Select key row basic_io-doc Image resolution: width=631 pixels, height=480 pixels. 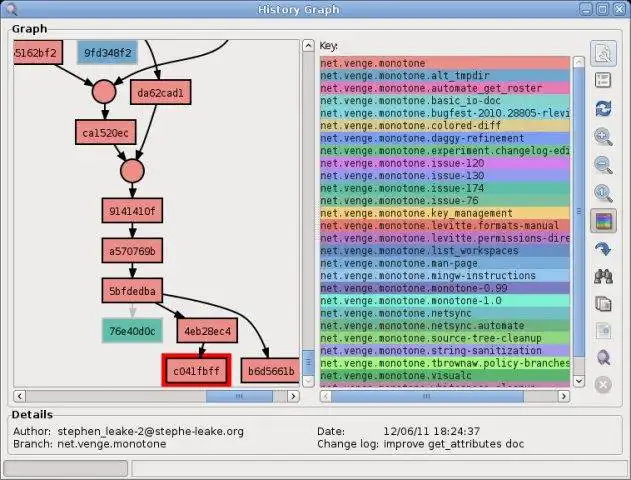pyautogui.click(x=445, y=101)
